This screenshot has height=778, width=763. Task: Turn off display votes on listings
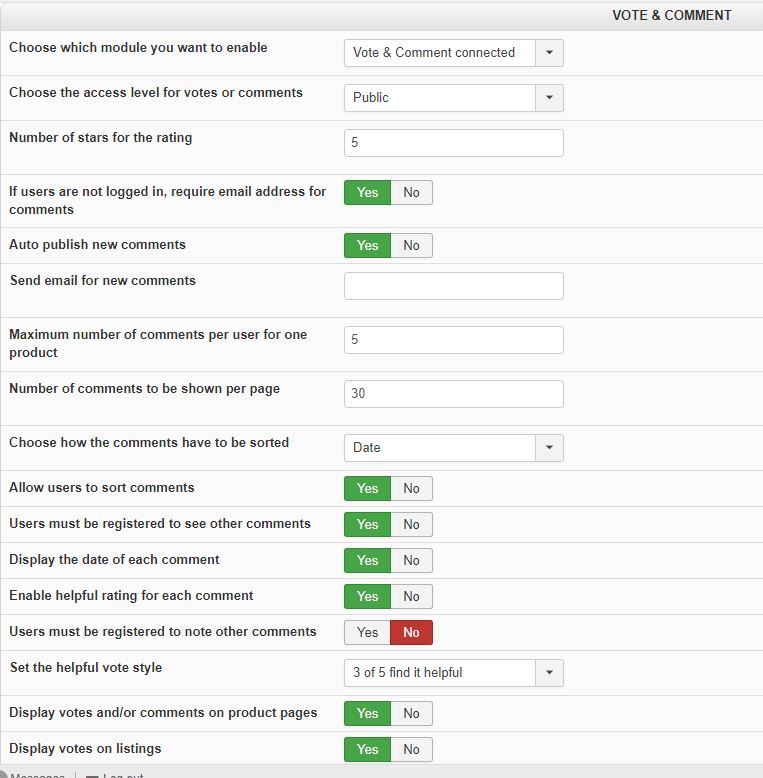[412, 749]
